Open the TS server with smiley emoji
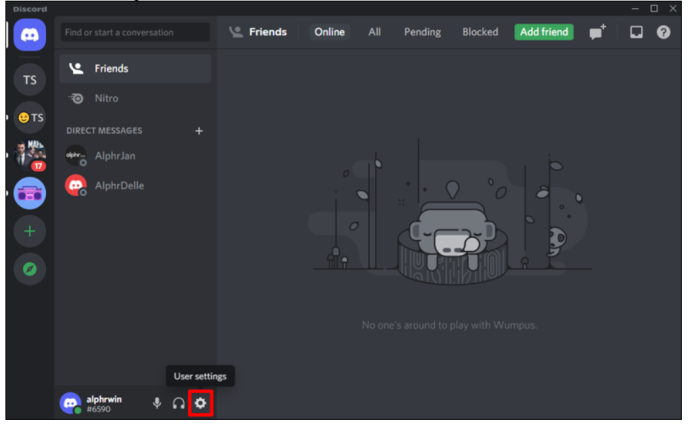The height and width of the screenshot is (424, 690). click(x=29, y=118)
